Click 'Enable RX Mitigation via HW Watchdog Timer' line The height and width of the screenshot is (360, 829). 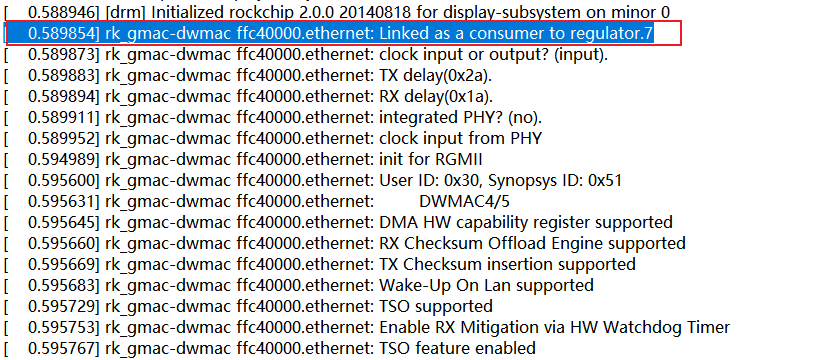click(x=366, y=327)
